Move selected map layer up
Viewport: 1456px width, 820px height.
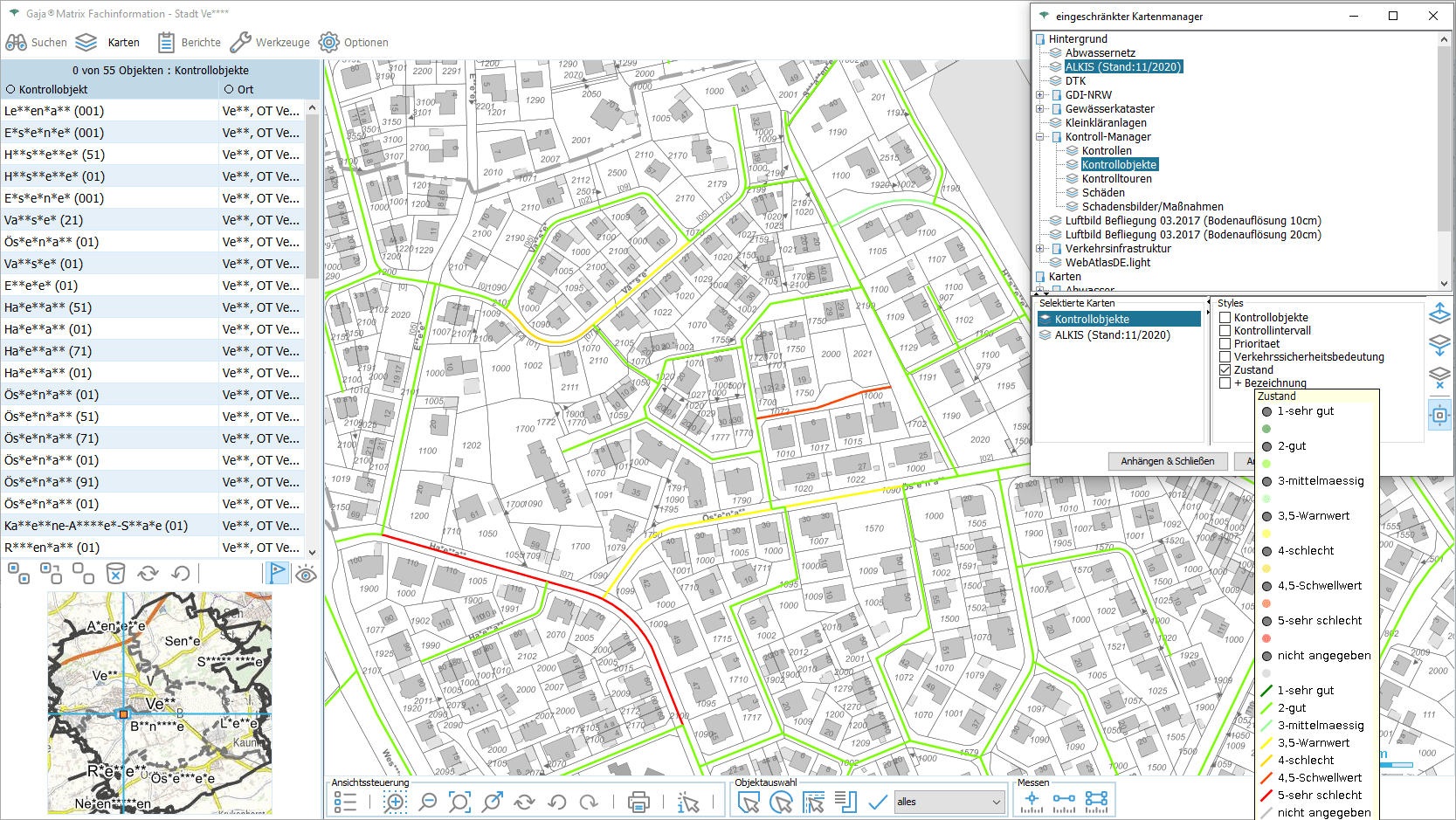click(1439, 314)
